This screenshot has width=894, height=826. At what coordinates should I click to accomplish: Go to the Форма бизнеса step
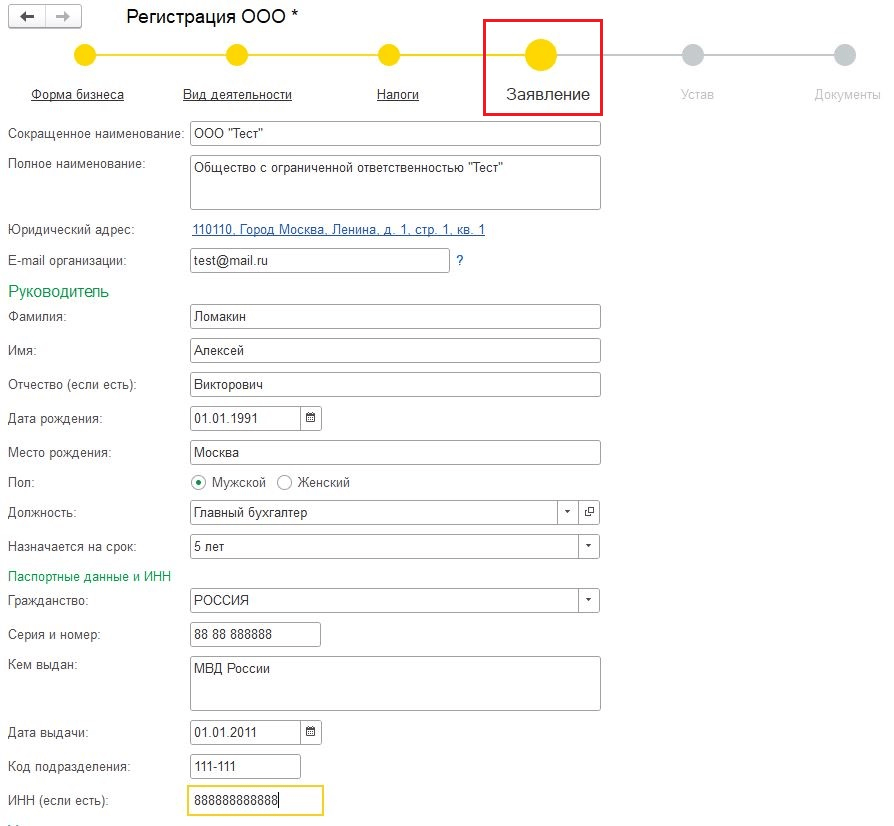coord(77,95)
